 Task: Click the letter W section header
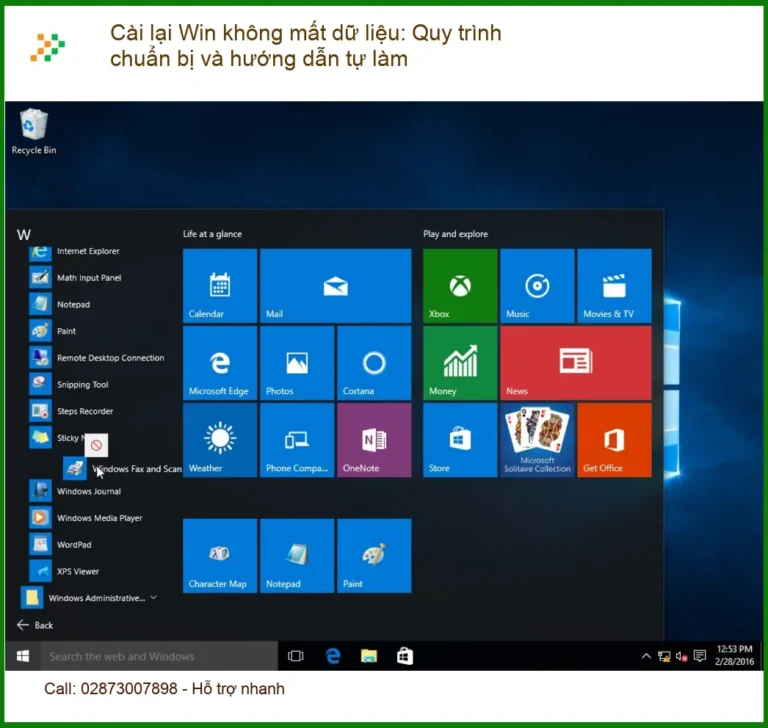coord(24,235)
